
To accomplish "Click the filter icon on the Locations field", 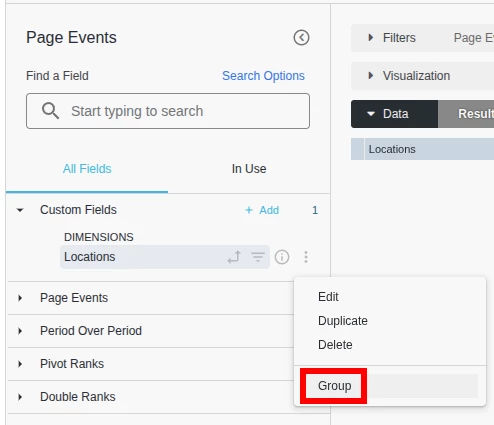I will (x=258, y=257).
